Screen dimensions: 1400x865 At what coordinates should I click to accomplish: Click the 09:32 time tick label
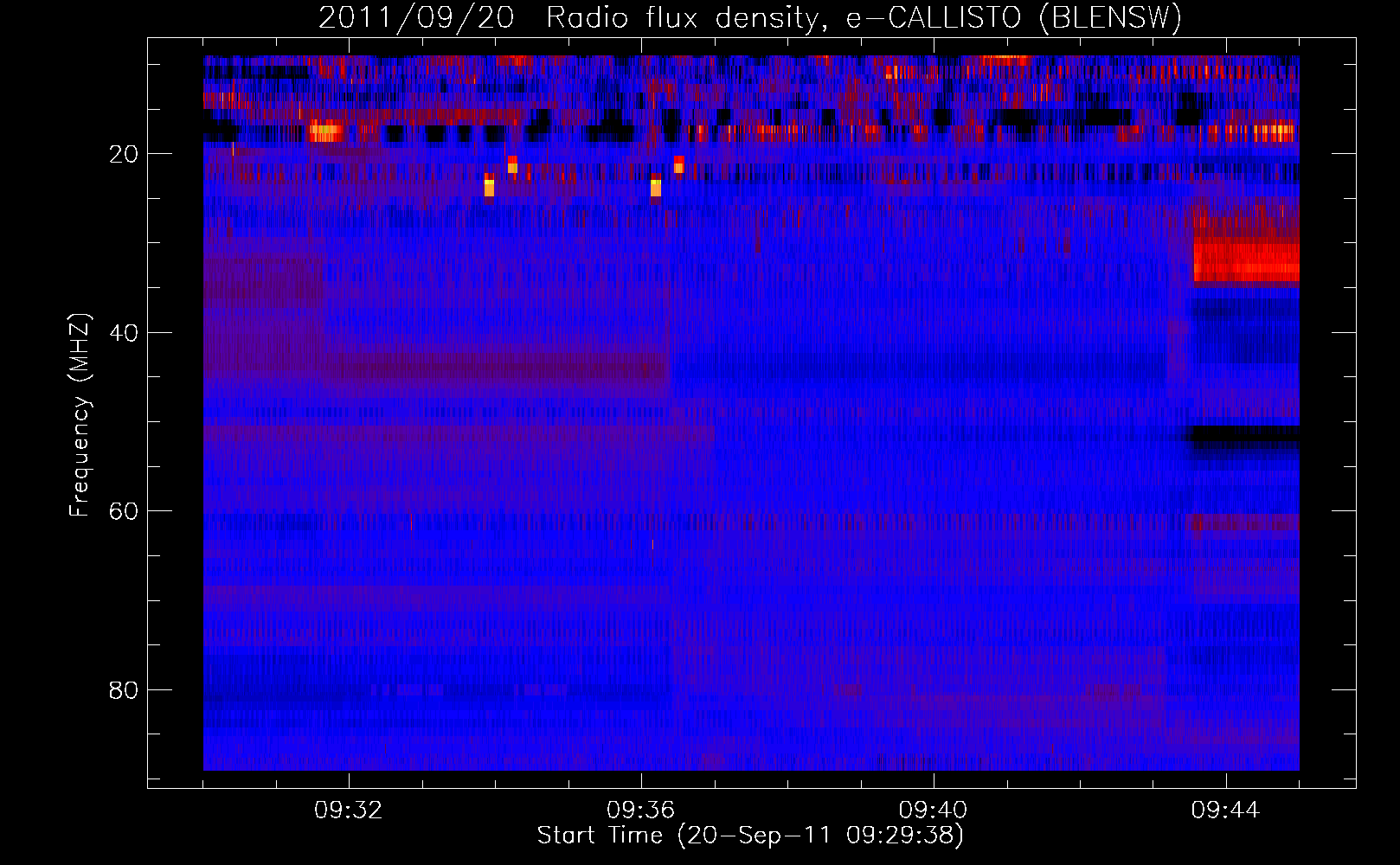tap(349, 811)
